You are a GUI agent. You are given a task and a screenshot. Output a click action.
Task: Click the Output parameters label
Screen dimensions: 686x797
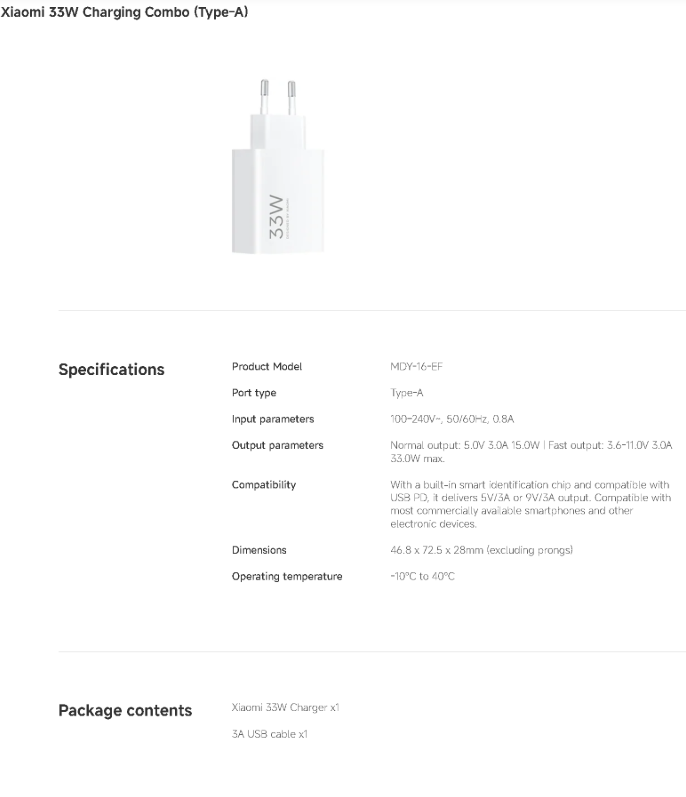click(x=277, y=445)
